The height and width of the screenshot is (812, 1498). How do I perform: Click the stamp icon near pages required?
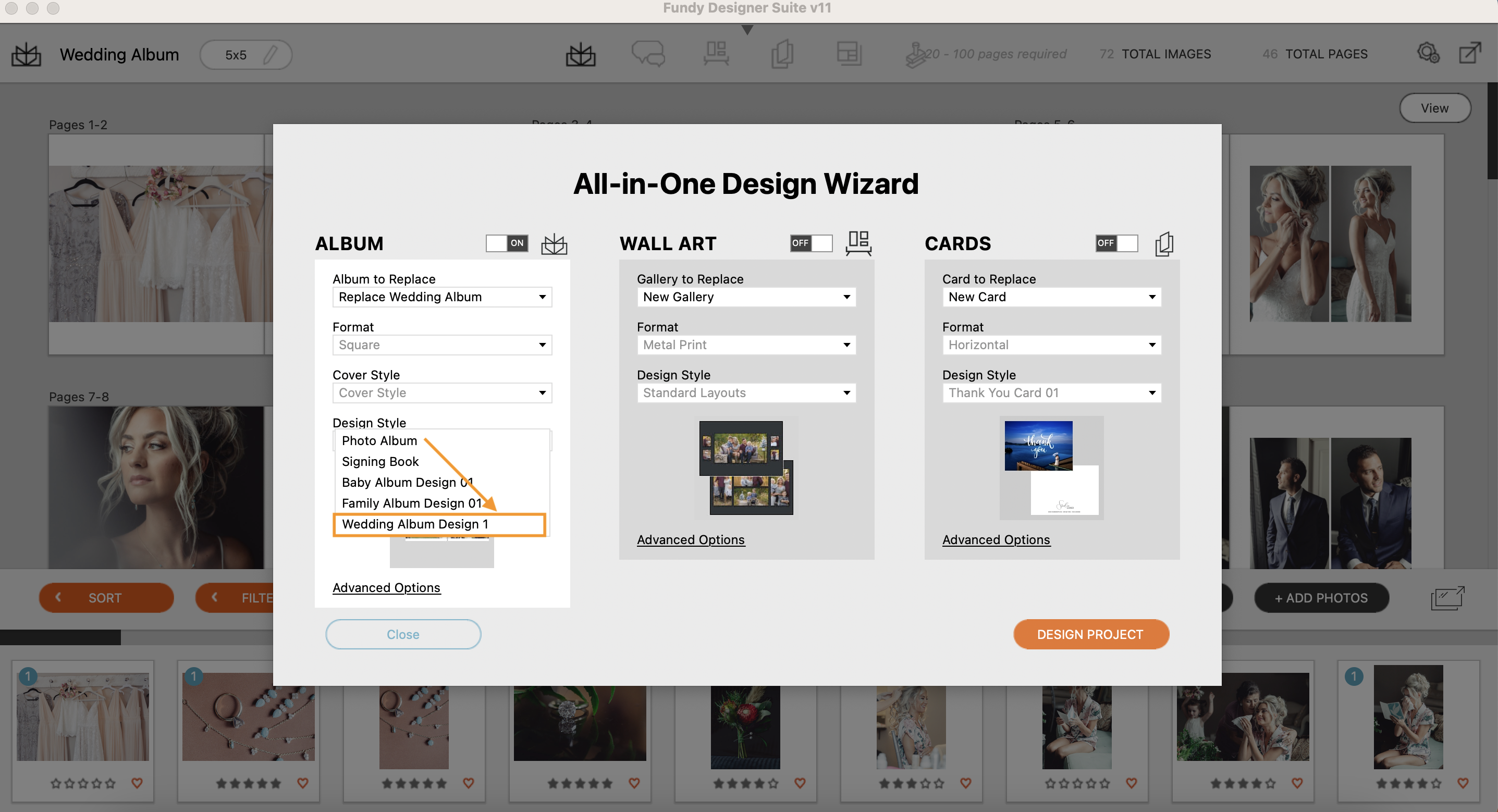click(x=915, y=54)
